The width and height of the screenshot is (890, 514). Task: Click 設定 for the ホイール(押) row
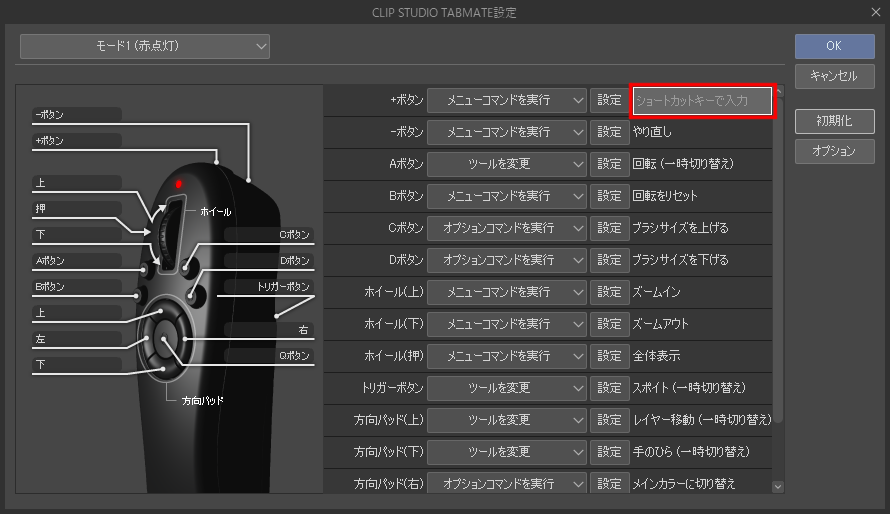coord(610,356)
